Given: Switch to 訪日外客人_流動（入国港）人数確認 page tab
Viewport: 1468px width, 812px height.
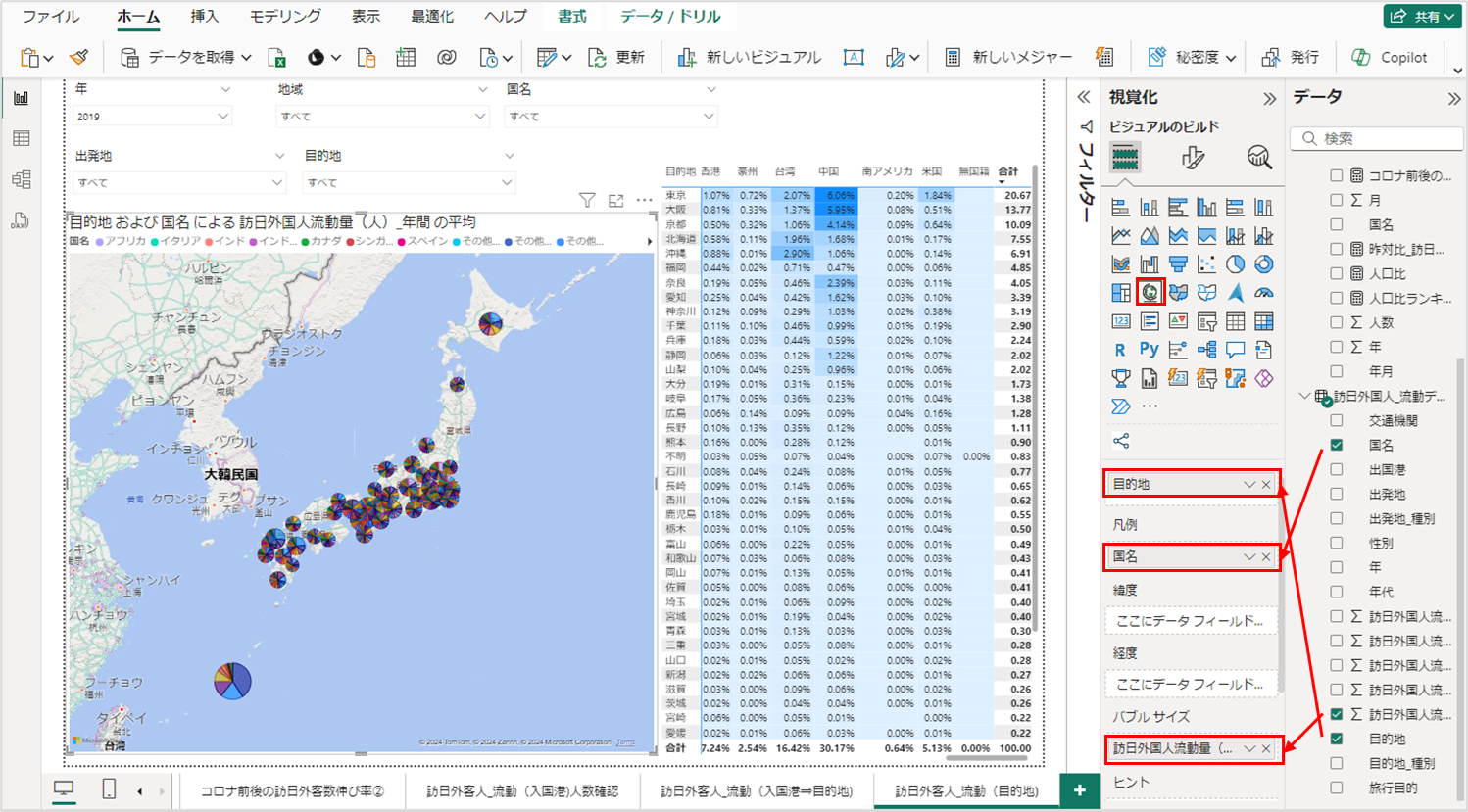Looking at the screenshot, I should point(522,790).
